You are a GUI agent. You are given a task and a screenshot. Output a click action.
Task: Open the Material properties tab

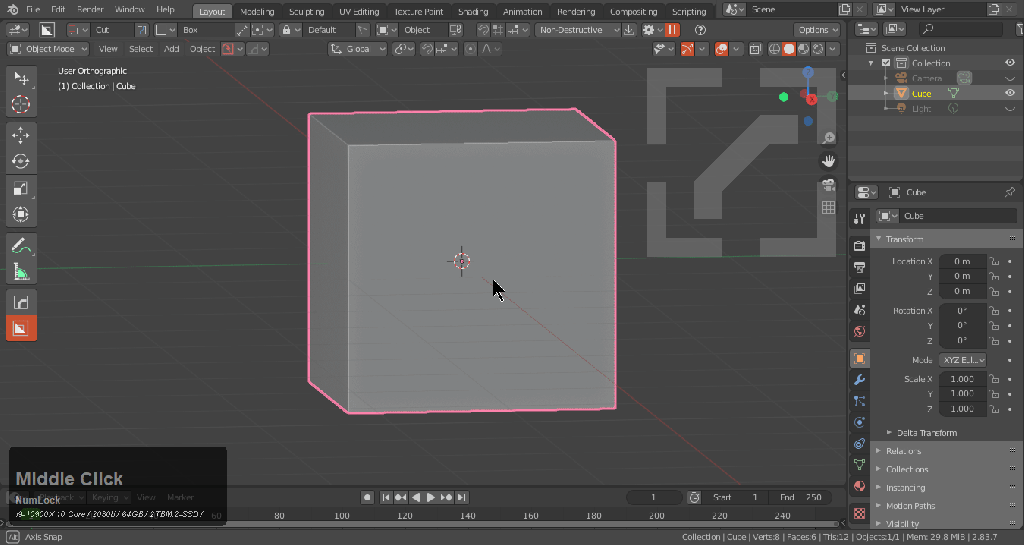tap(859, 486)
